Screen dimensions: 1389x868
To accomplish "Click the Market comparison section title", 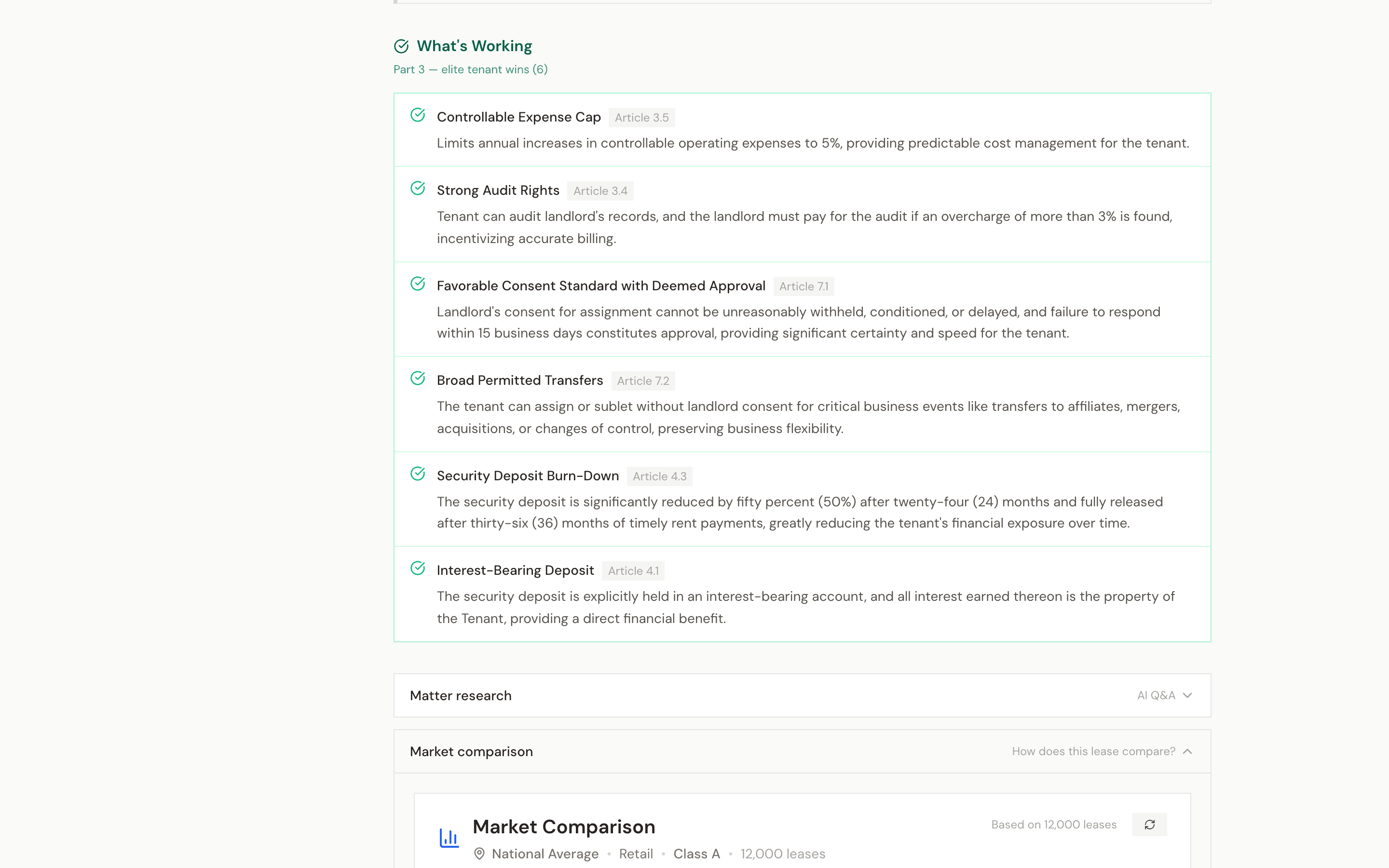I will (471, 752).
